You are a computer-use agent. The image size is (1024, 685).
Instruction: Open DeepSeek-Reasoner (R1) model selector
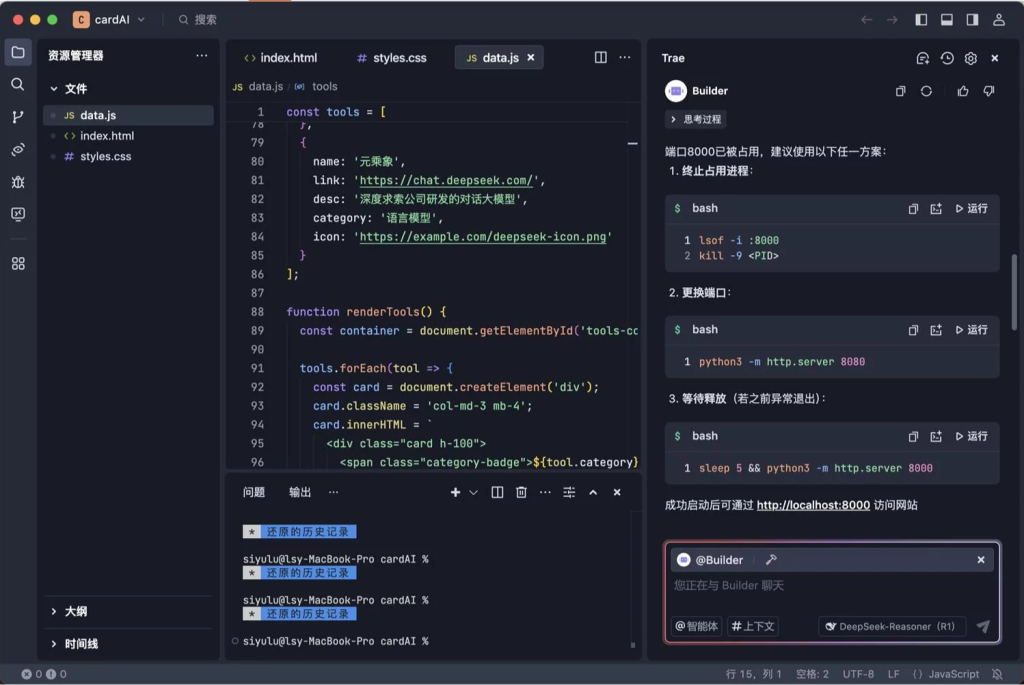[x=891, y=626]
